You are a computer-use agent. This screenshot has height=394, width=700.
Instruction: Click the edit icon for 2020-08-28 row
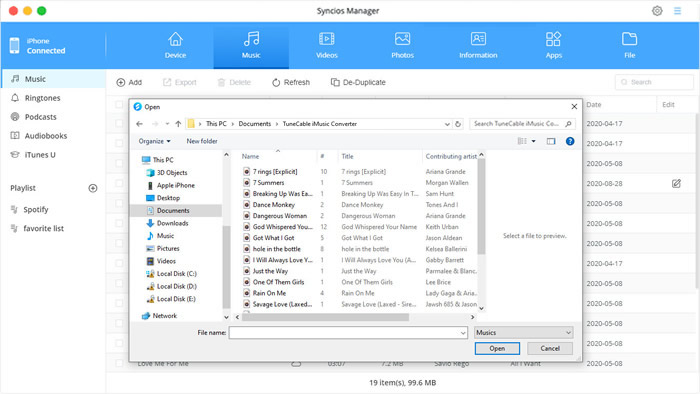[x=676, y=183]
